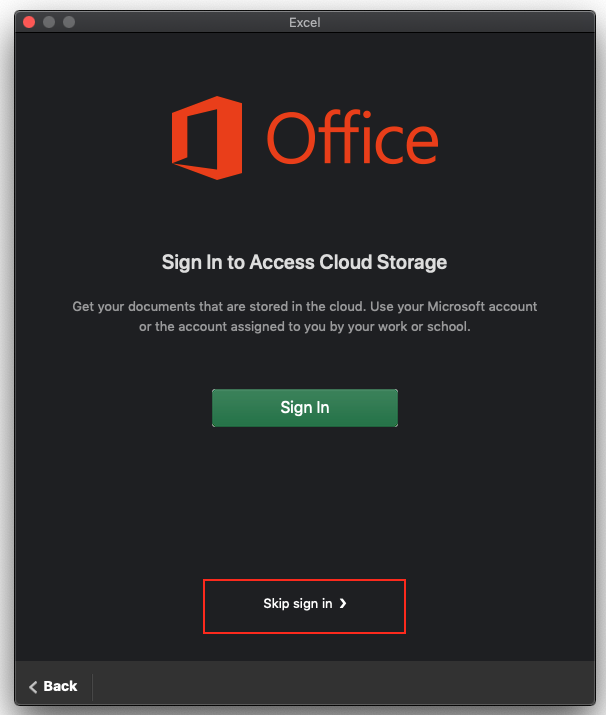Click the greyed-out minimize window dot

point(49,22)
